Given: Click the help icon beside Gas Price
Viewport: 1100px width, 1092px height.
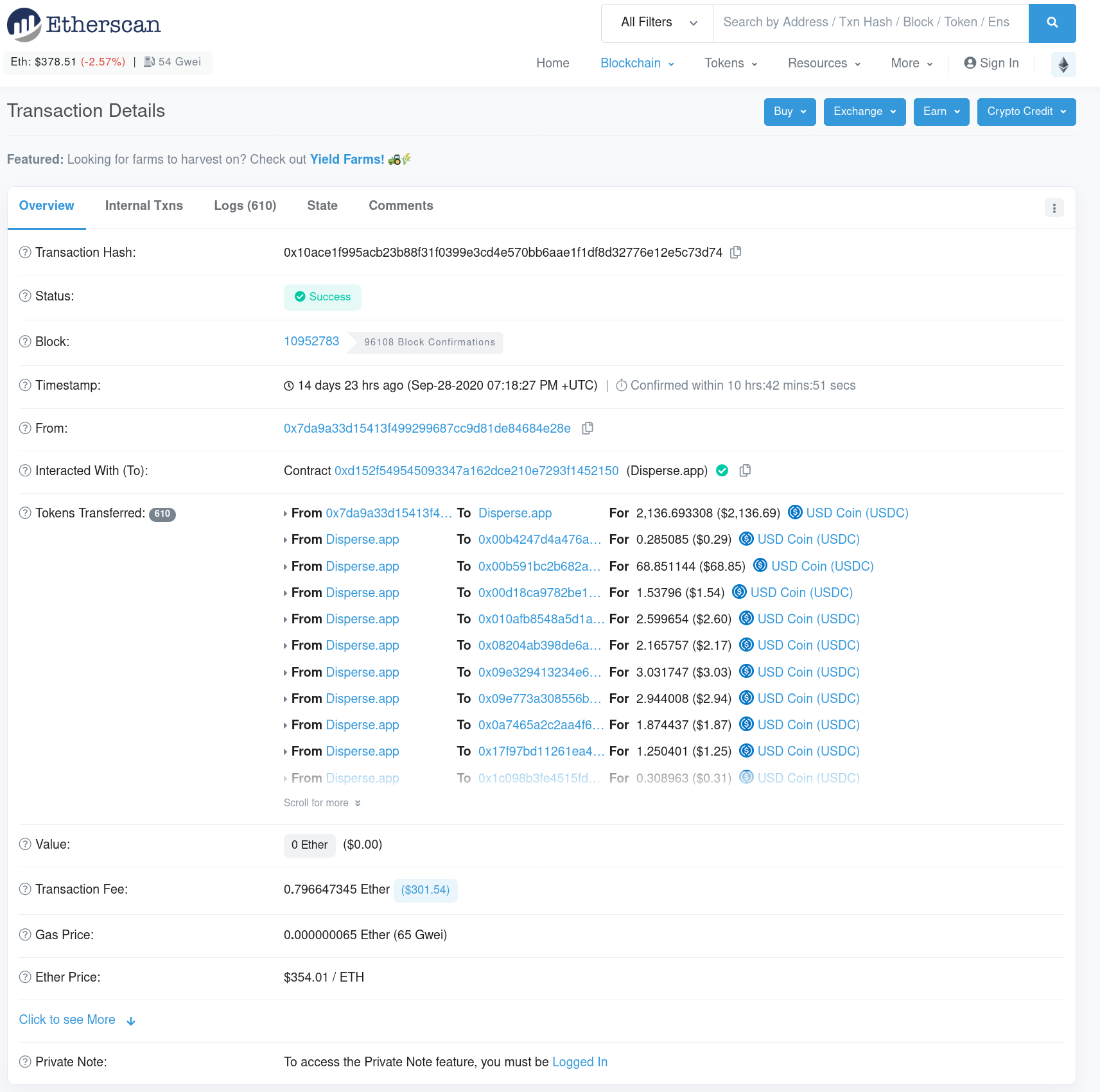Looking at the screenshot, I should point(25,935).
